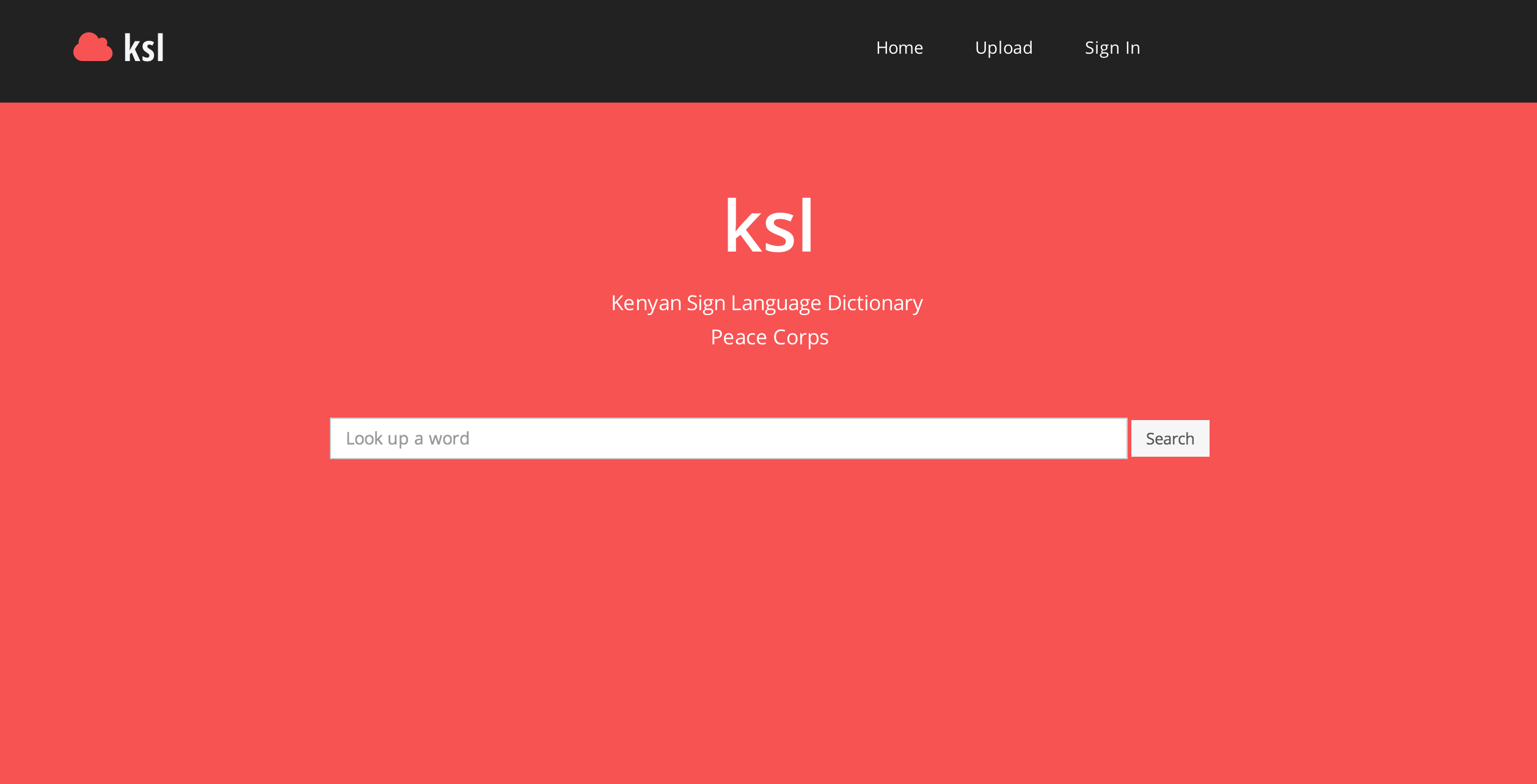Click the cloud icon beside ksl
This screenshot has width=1537, height=784.
click(93, 47)
